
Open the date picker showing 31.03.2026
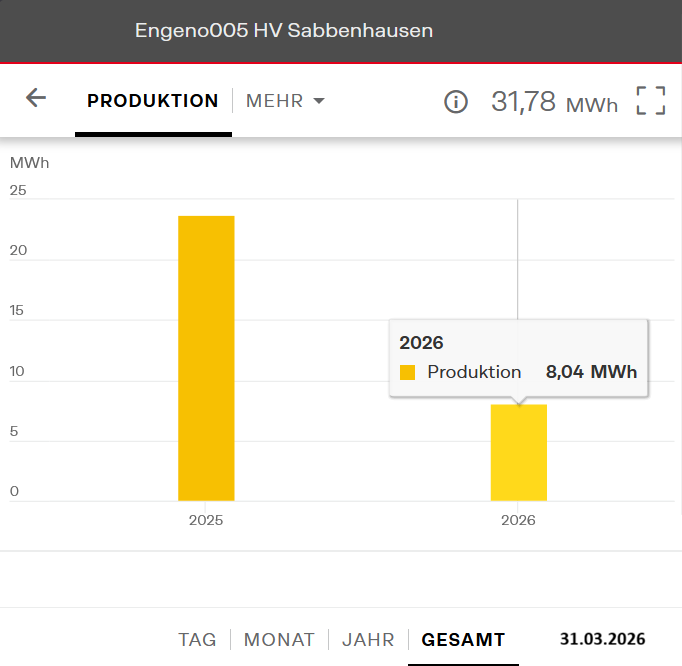[x=602, y=639]
